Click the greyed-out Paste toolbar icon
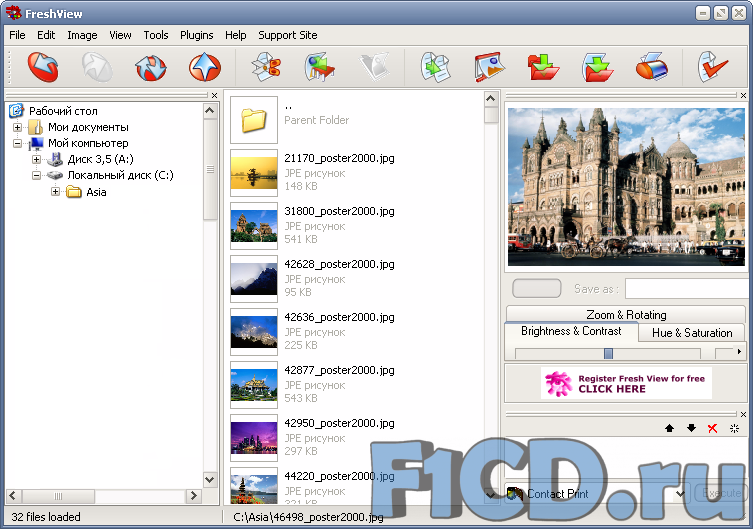The width and height of the screenshot is (753, 529). coord(374,67)
